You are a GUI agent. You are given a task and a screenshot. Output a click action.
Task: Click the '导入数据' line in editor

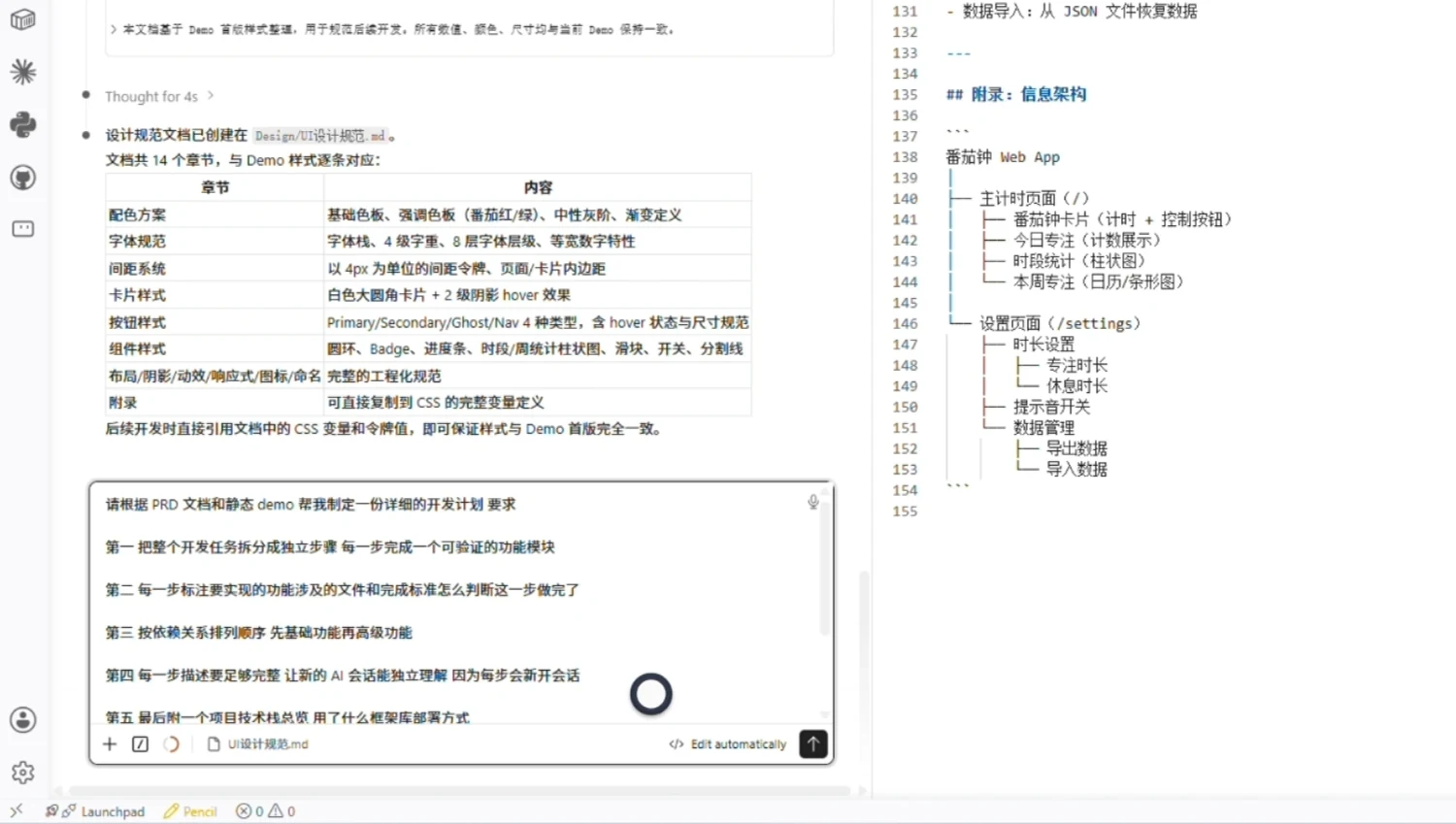coord(1076,469)
